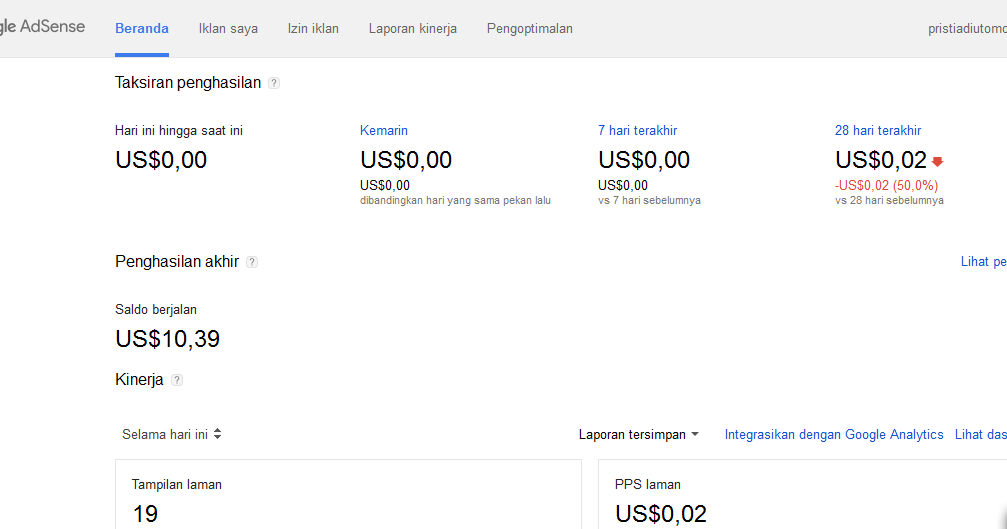Expand the Selama hari ini period selector
This screenshot has width=1007, height=529.
171,435
